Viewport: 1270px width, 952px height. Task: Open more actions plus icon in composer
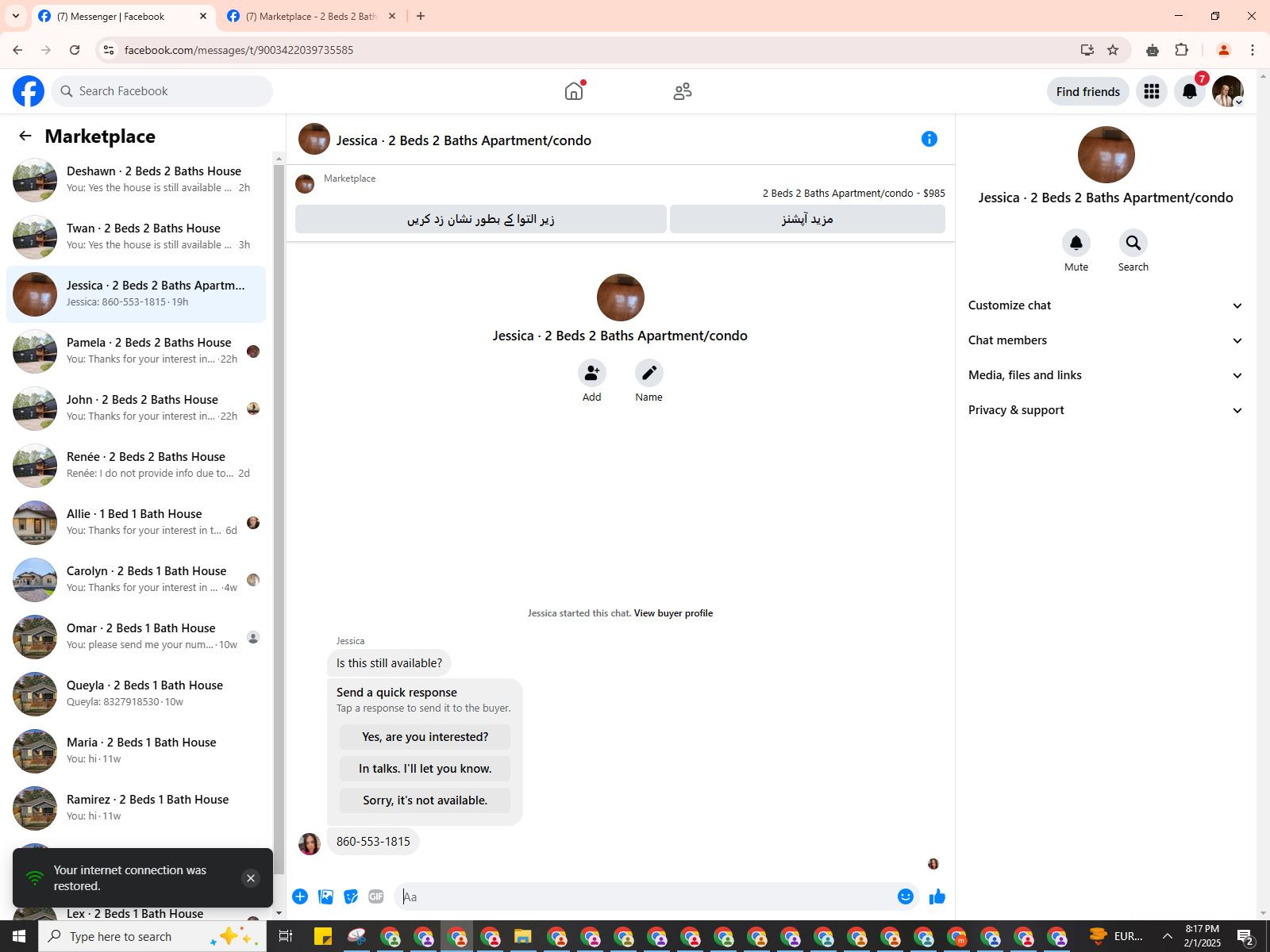[300, 896]
